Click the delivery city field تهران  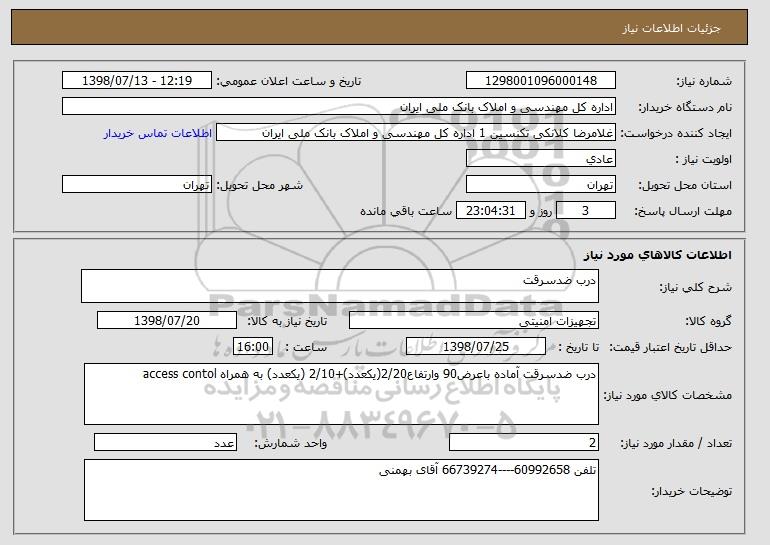pos(137,185)
